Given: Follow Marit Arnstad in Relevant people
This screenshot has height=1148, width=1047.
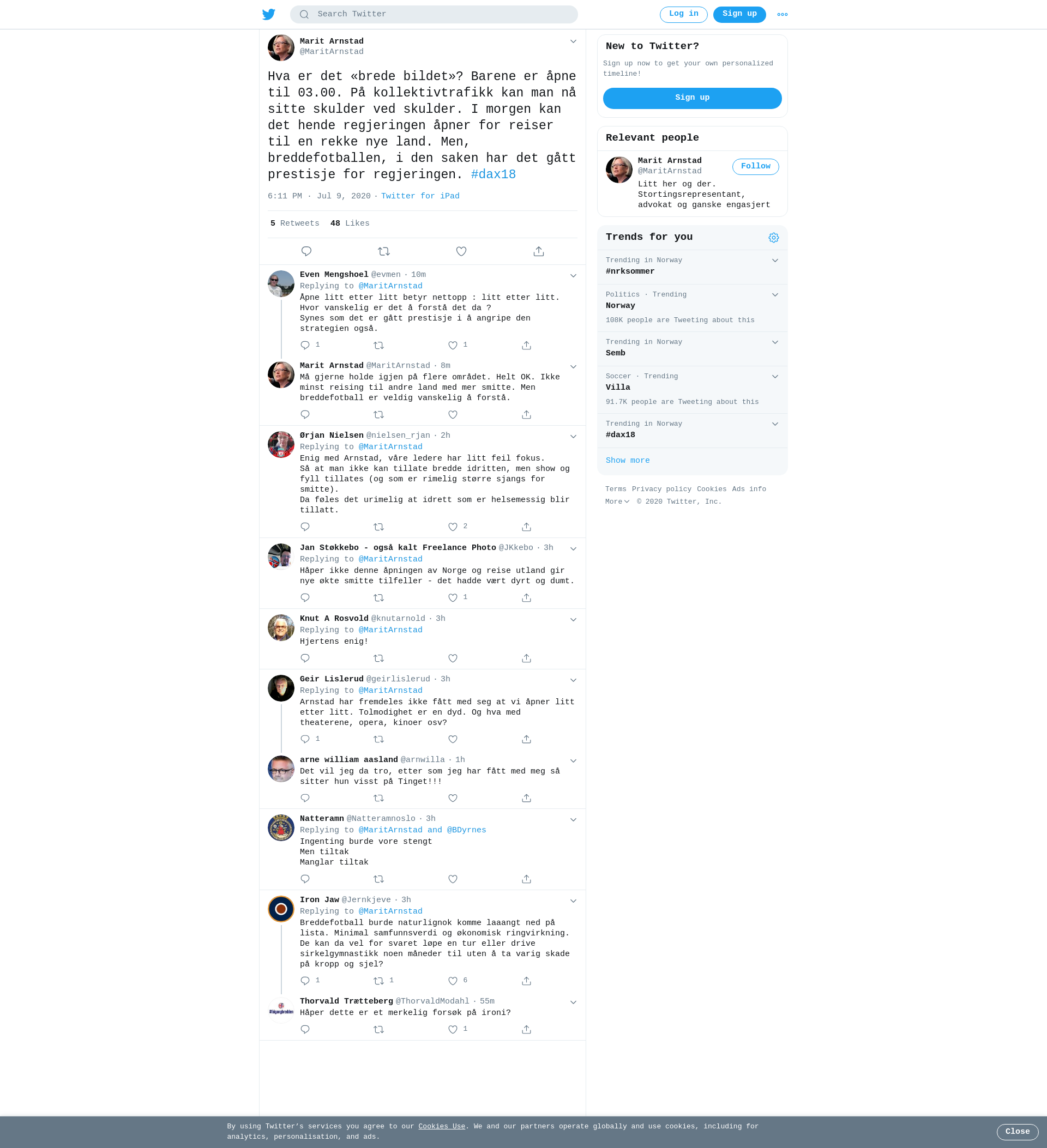Looking at the screenshot, I should [x=755, y=166].
